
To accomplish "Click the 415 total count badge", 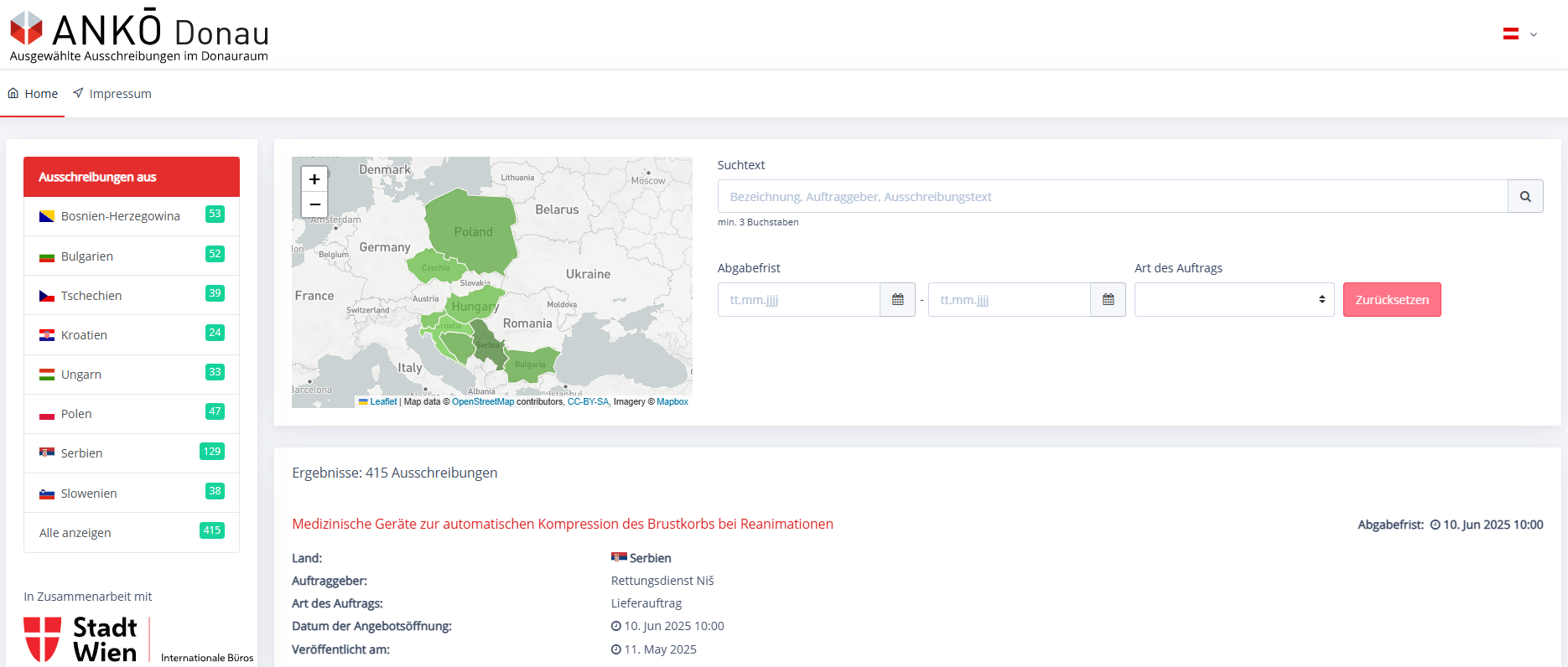I will point(212,530).
